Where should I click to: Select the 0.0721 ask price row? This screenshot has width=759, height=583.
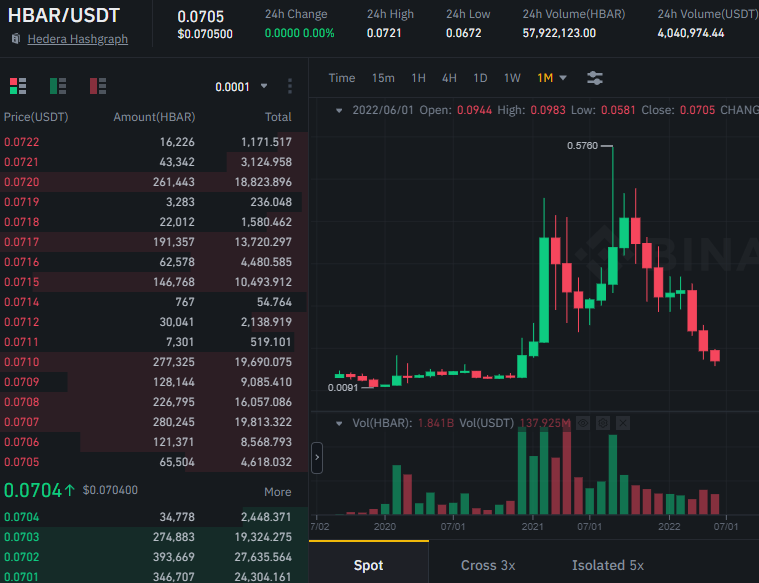(154, 162)
